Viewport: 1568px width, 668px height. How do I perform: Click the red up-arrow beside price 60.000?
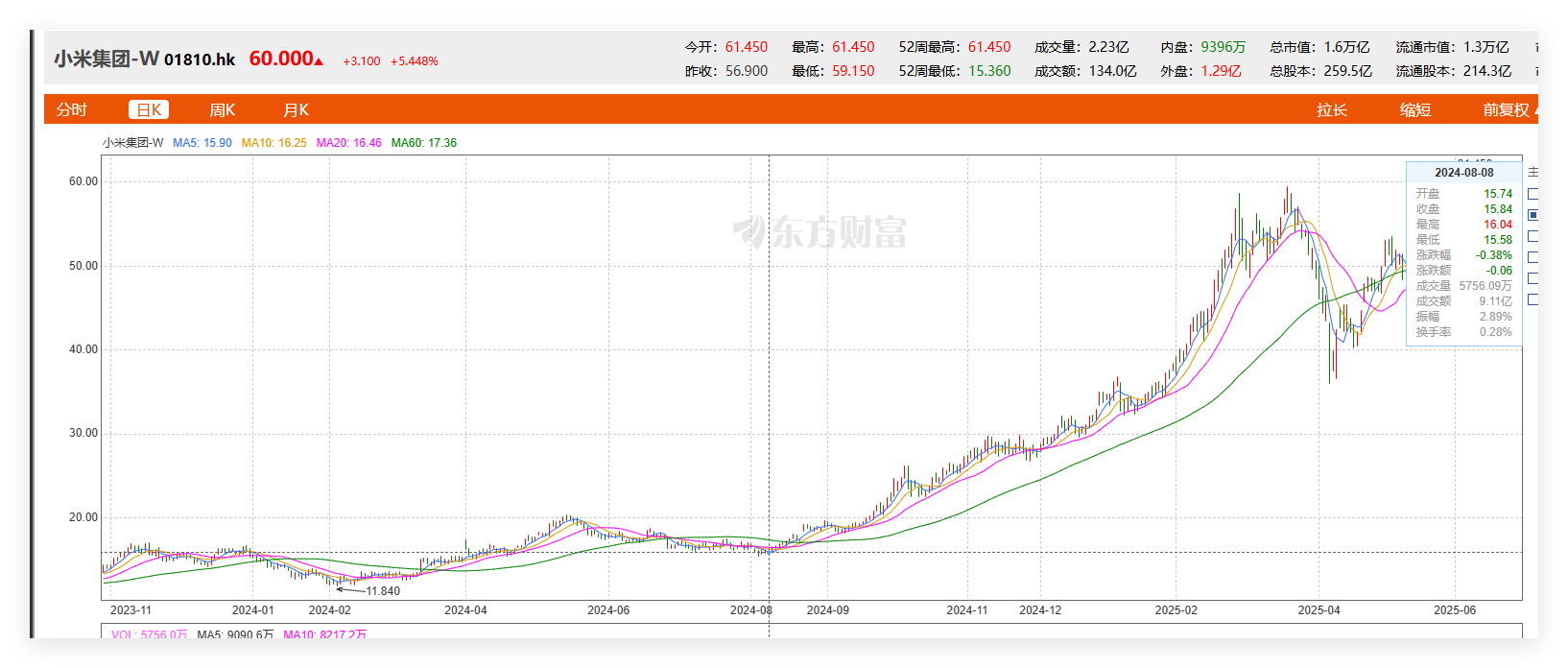point(319,62)
